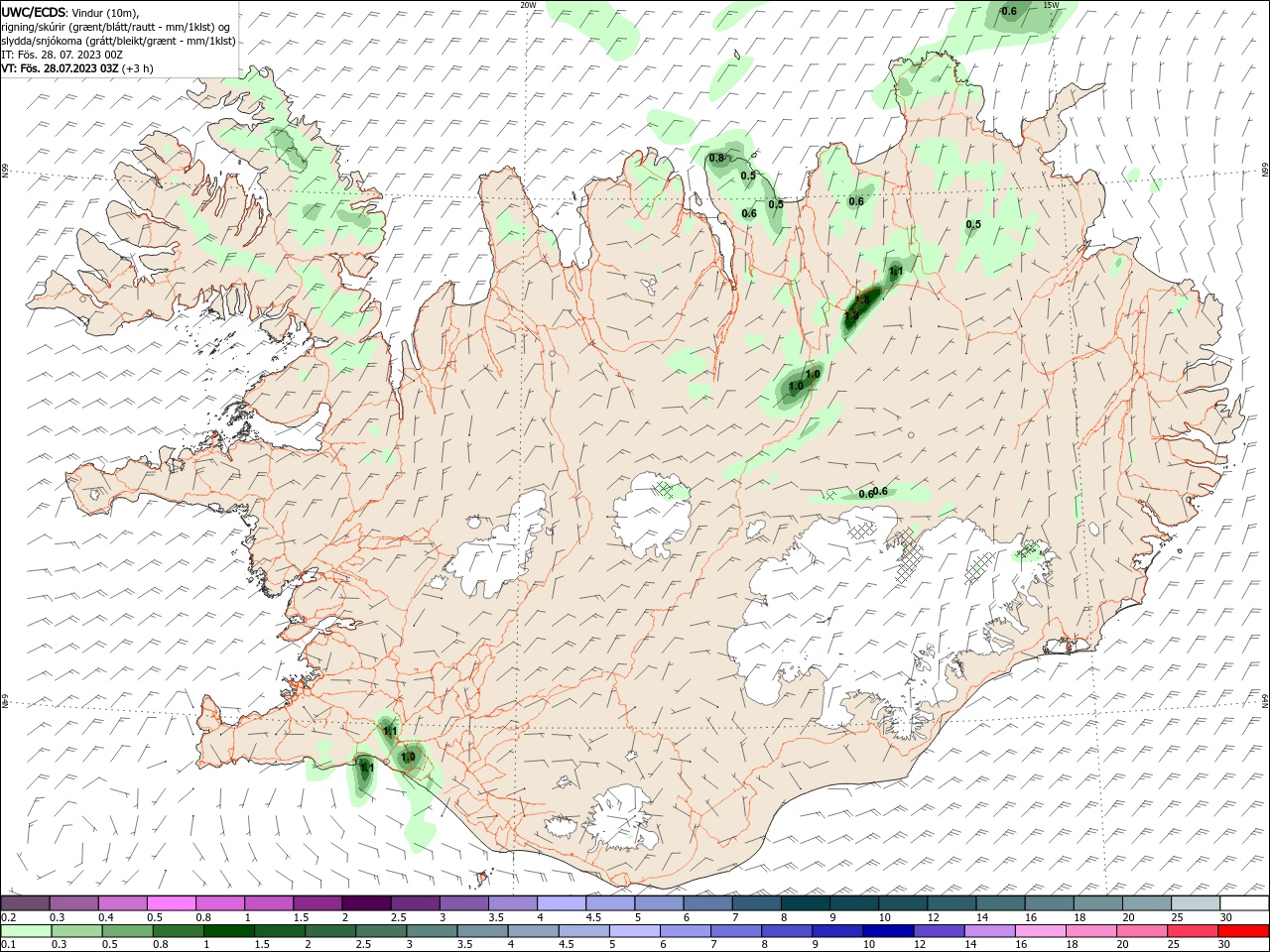
Task: Pick the 2 swatch in lower rain scale
Action: point(330,931)
